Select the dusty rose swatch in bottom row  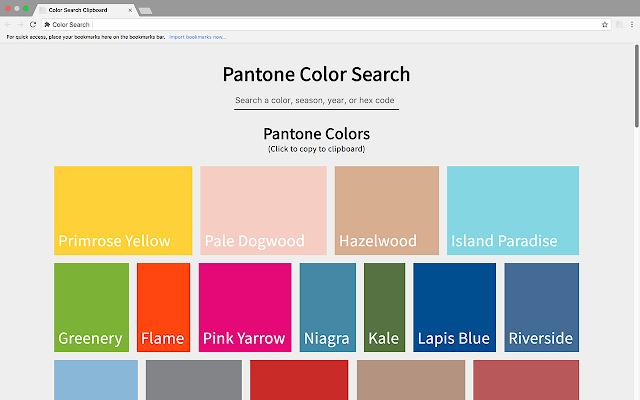click(x=526, y=380)
